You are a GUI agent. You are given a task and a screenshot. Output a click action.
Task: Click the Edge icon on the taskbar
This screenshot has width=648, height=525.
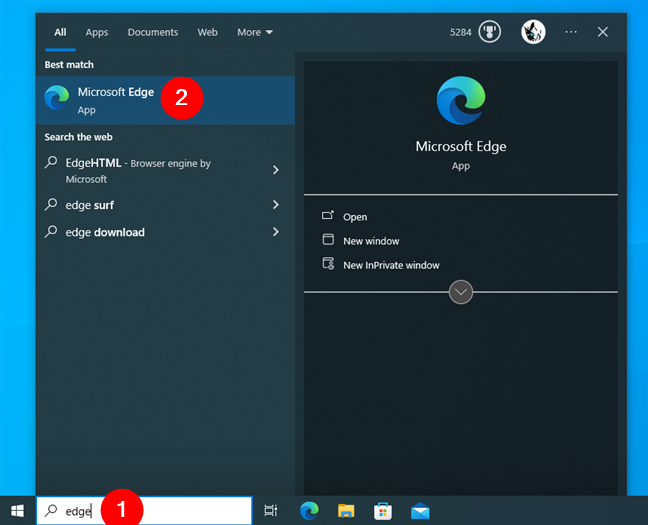tap(310, 511)
